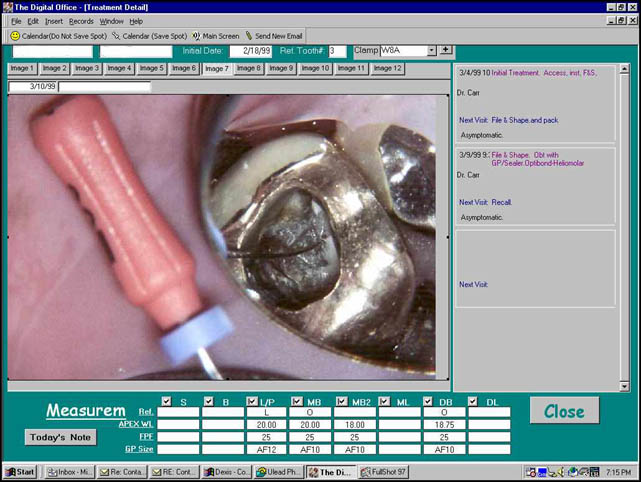Image resolution: width=641 pixels, height=482 pixels.
Task: Open the Windows Start menu
Action: click(x=19, y=471)
